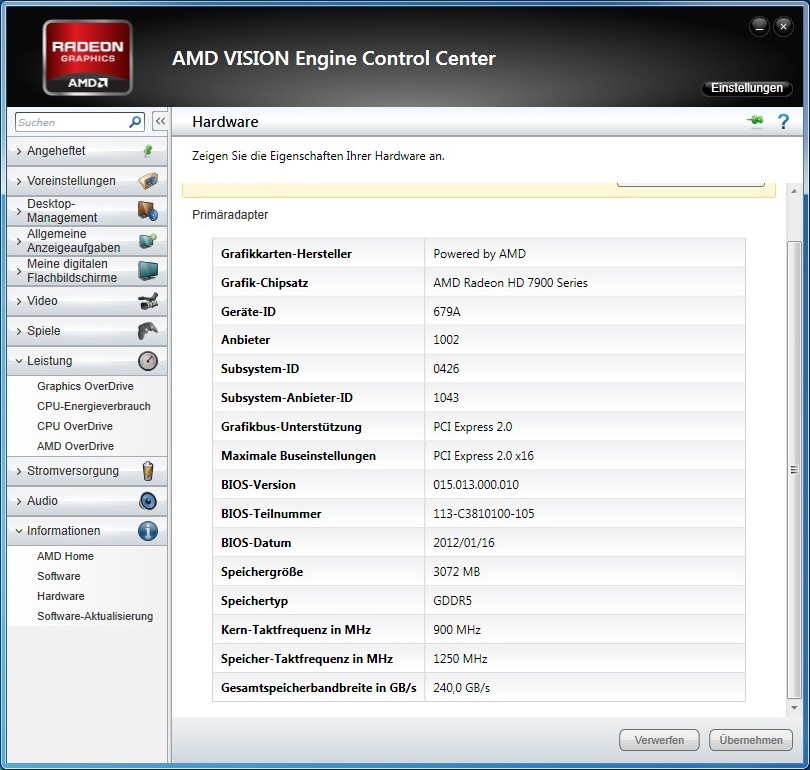Click the scrollbar up arrow
Screen dimensions: 810x770
794,192
